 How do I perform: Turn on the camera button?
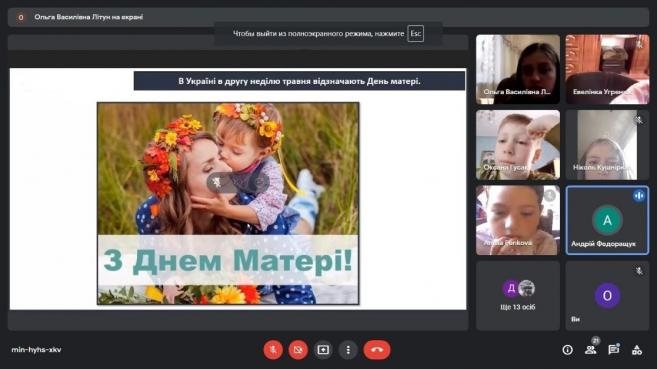[298, 350]
